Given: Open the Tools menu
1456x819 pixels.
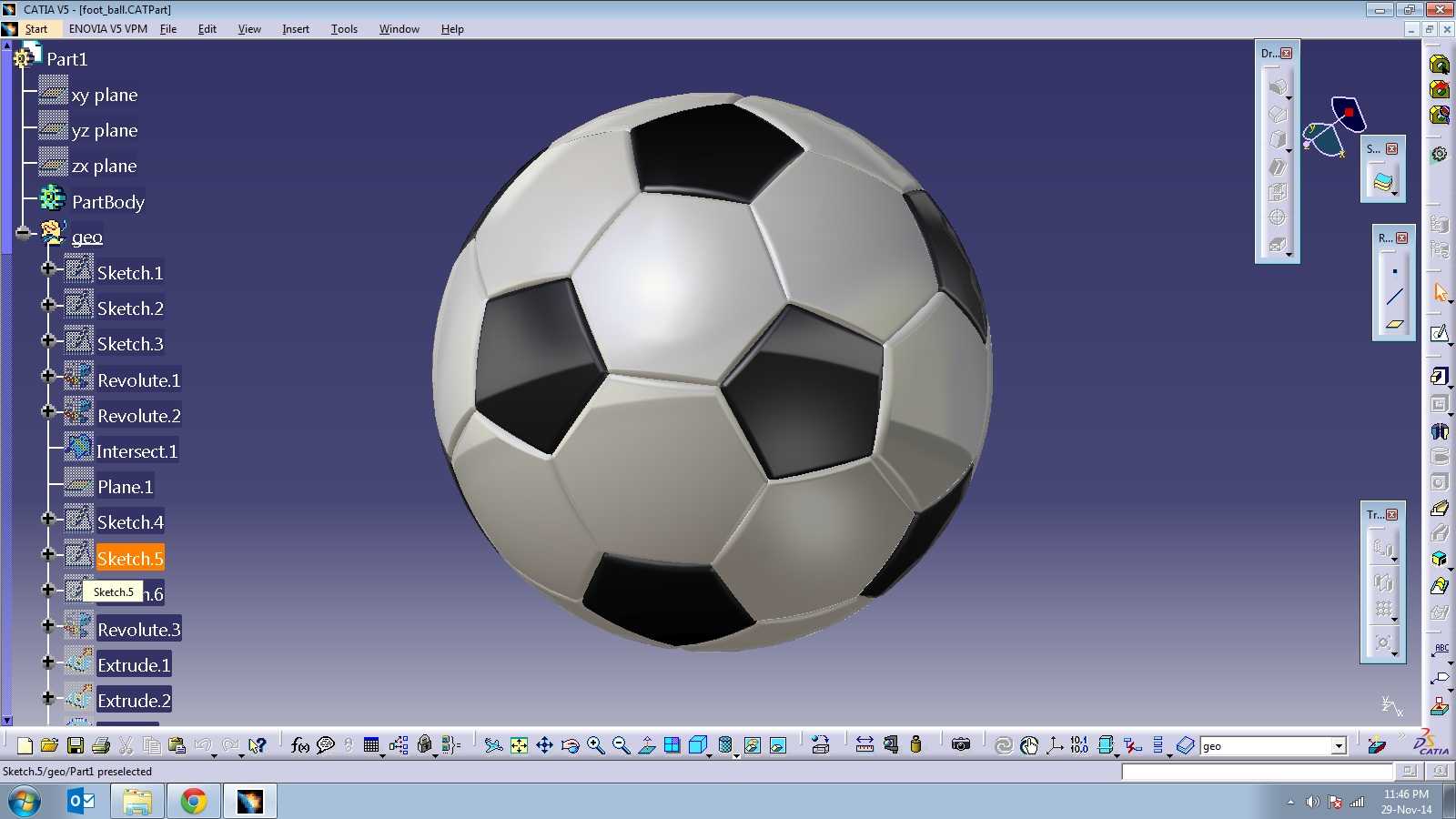Looking at the screenshot, I should 344,29.
